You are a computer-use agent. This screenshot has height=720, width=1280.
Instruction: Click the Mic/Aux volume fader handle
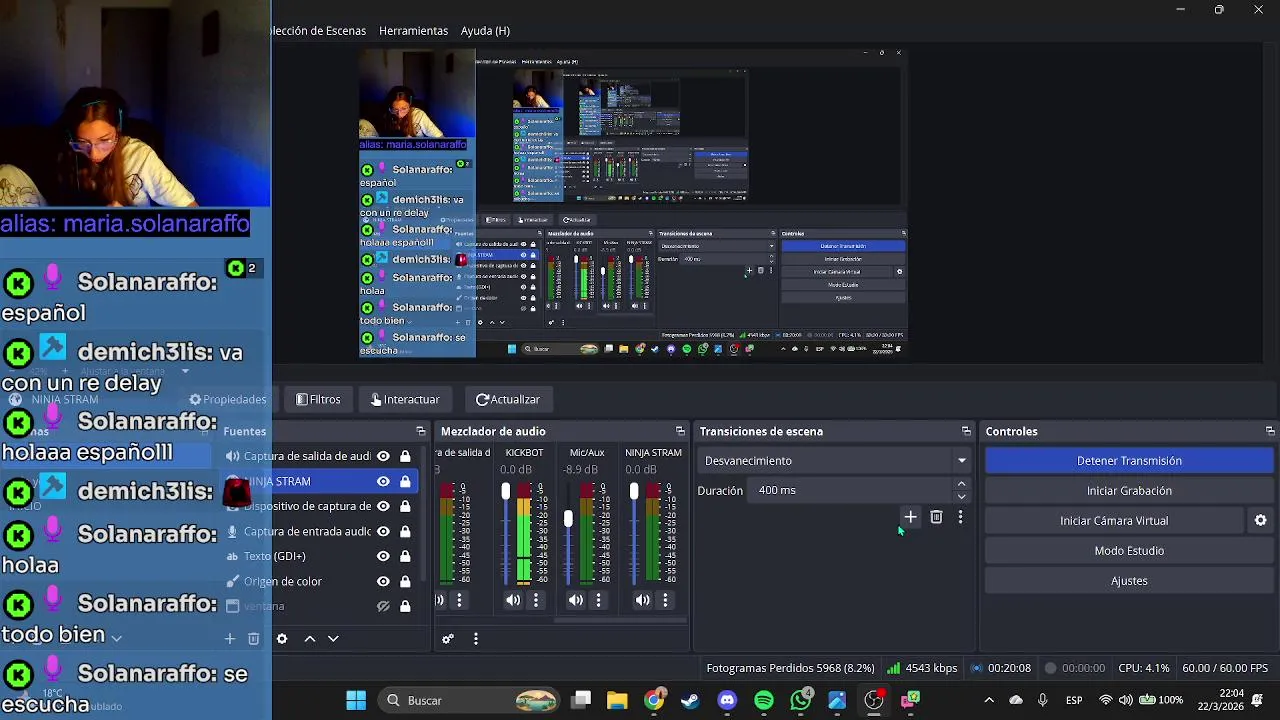pyautogui.click(x=568, y=519)
